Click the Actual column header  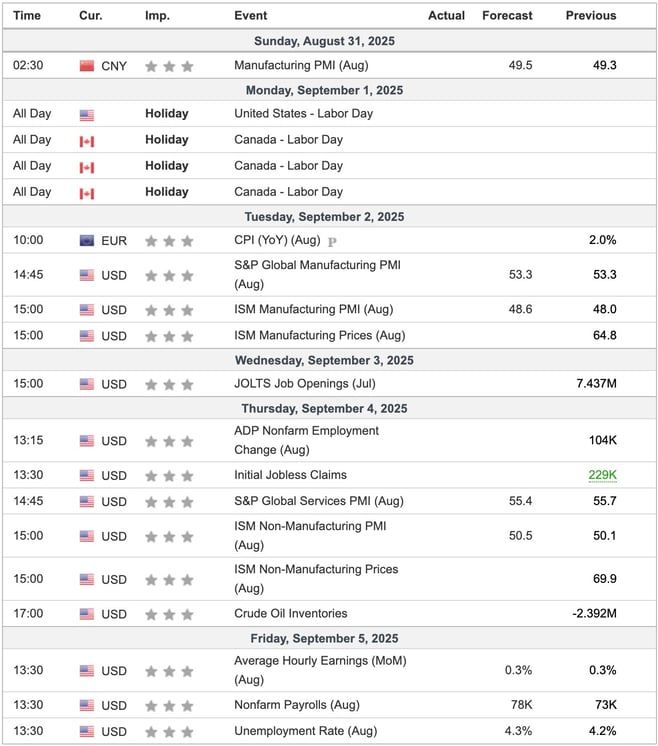pos(446,16)
